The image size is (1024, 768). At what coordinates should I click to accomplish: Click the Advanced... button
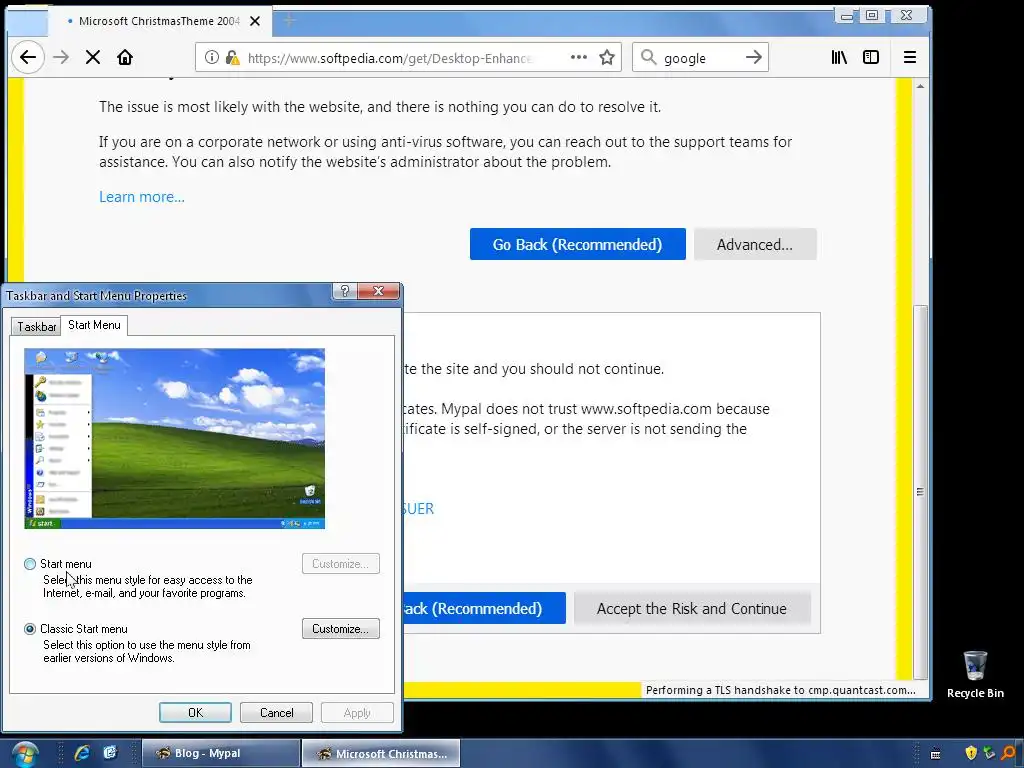pyautogui.click(x=755, y=244)
